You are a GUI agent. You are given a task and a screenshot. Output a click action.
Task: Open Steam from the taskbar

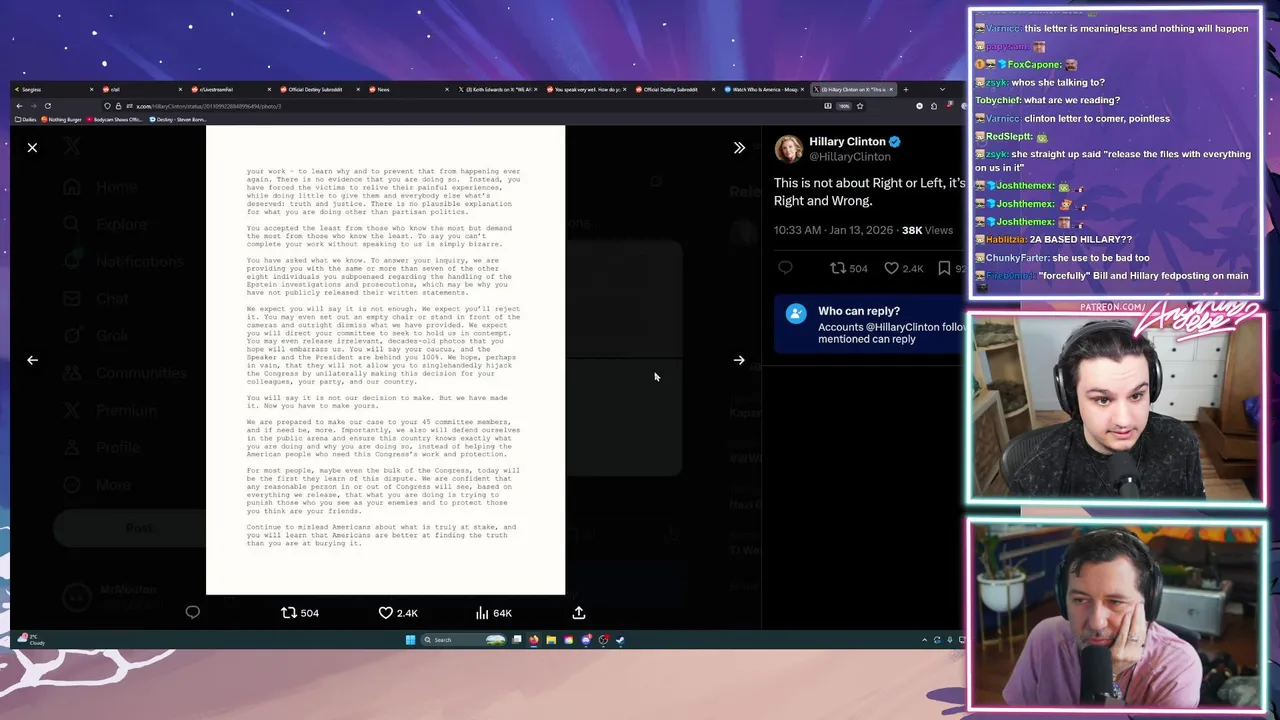[620, 640]
